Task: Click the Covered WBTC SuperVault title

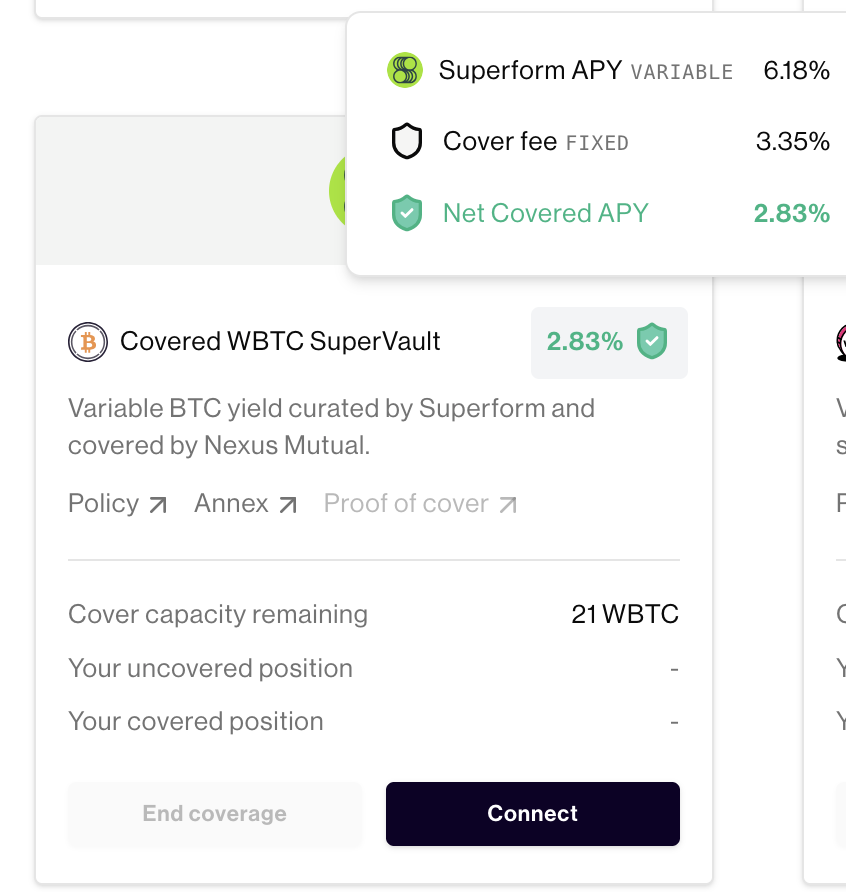Action: click(x=280, y=342)
